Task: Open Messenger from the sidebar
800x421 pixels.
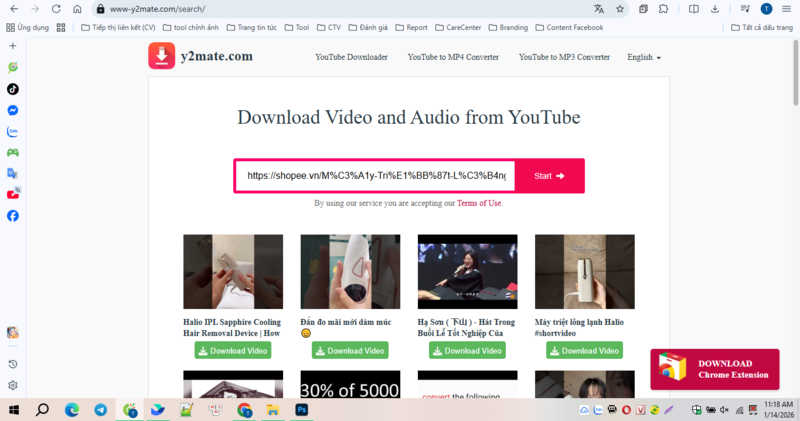Action: pyautogui.click(x=13, y=110)
